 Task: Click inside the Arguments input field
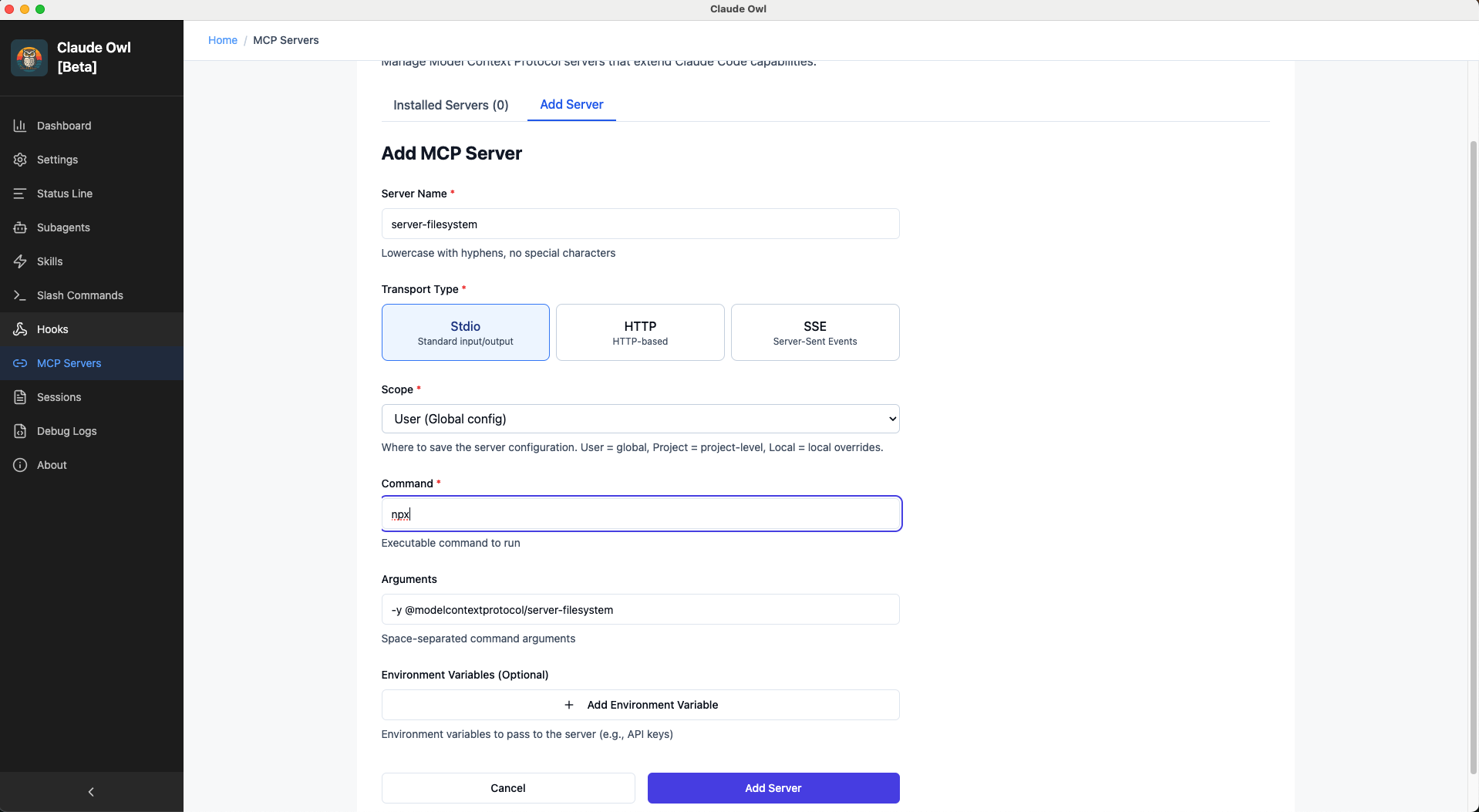click(x=640, y=609)
